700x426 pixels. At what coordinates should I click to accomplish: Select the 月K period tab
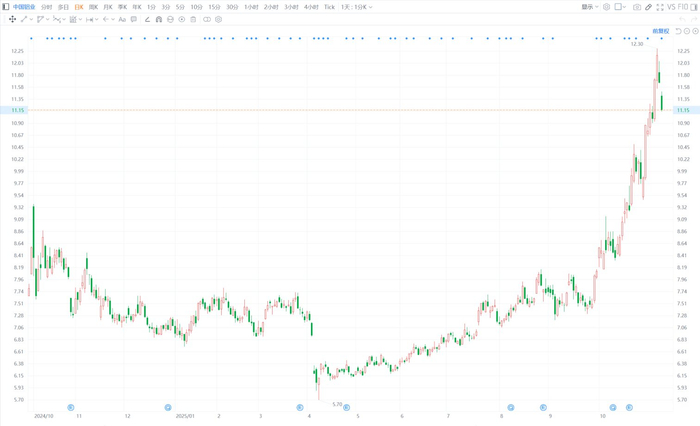pyautogui.click(x=108, y=7)
